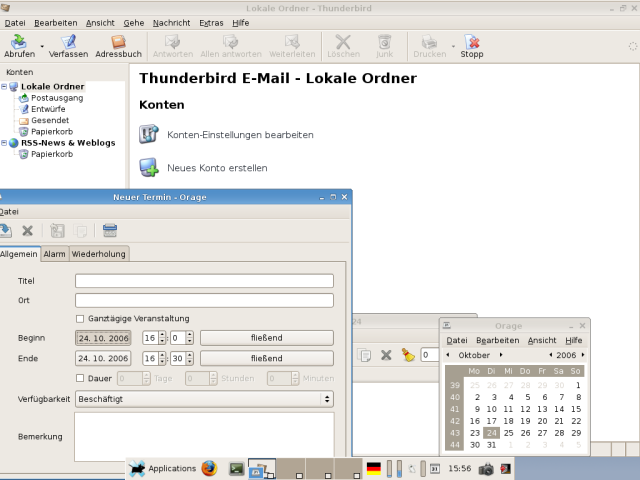Click Neues Konto erstellen link

click(217, 168)
